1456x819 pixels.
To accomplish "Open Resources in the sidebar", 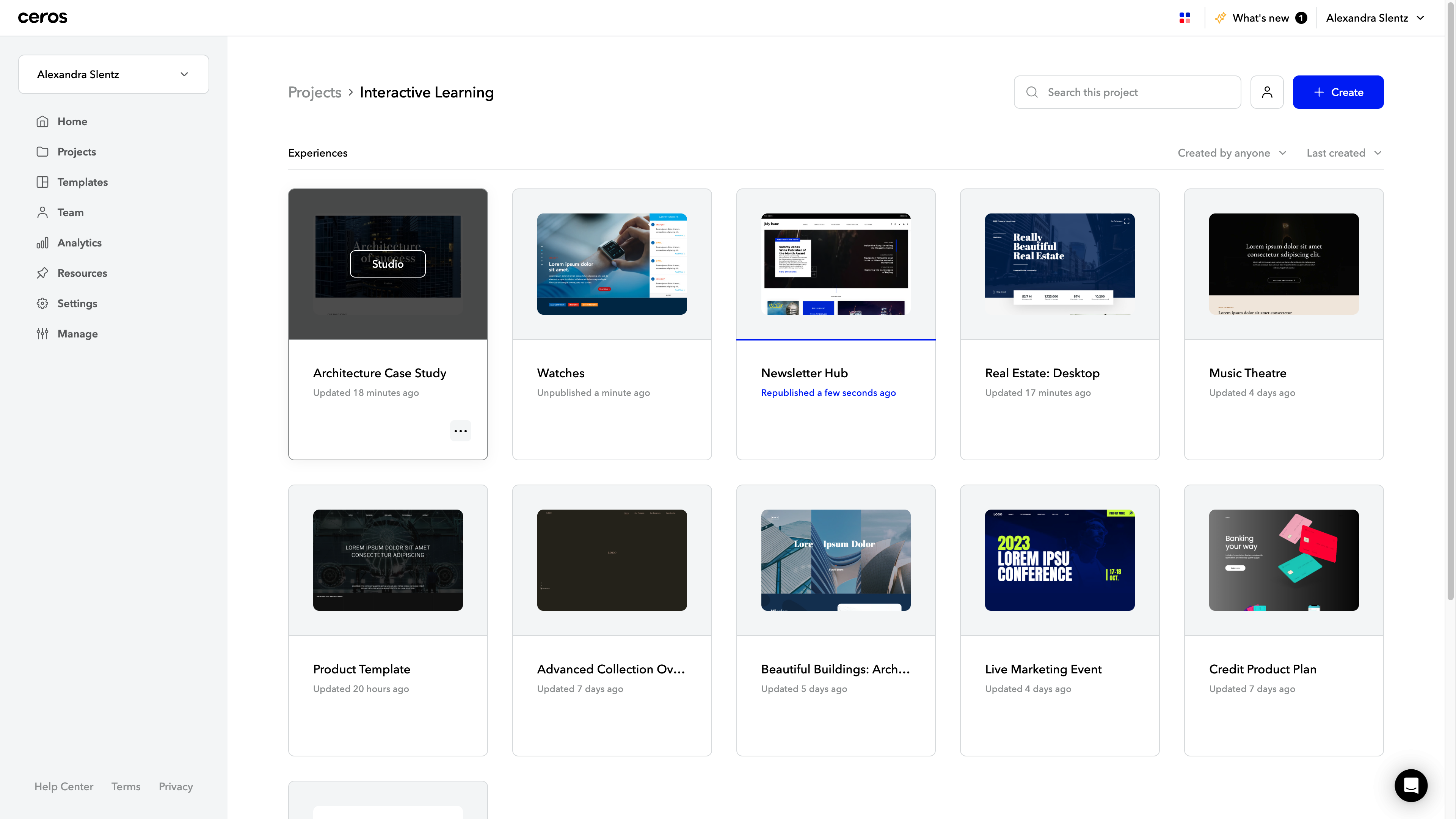I will click(82, 273).
